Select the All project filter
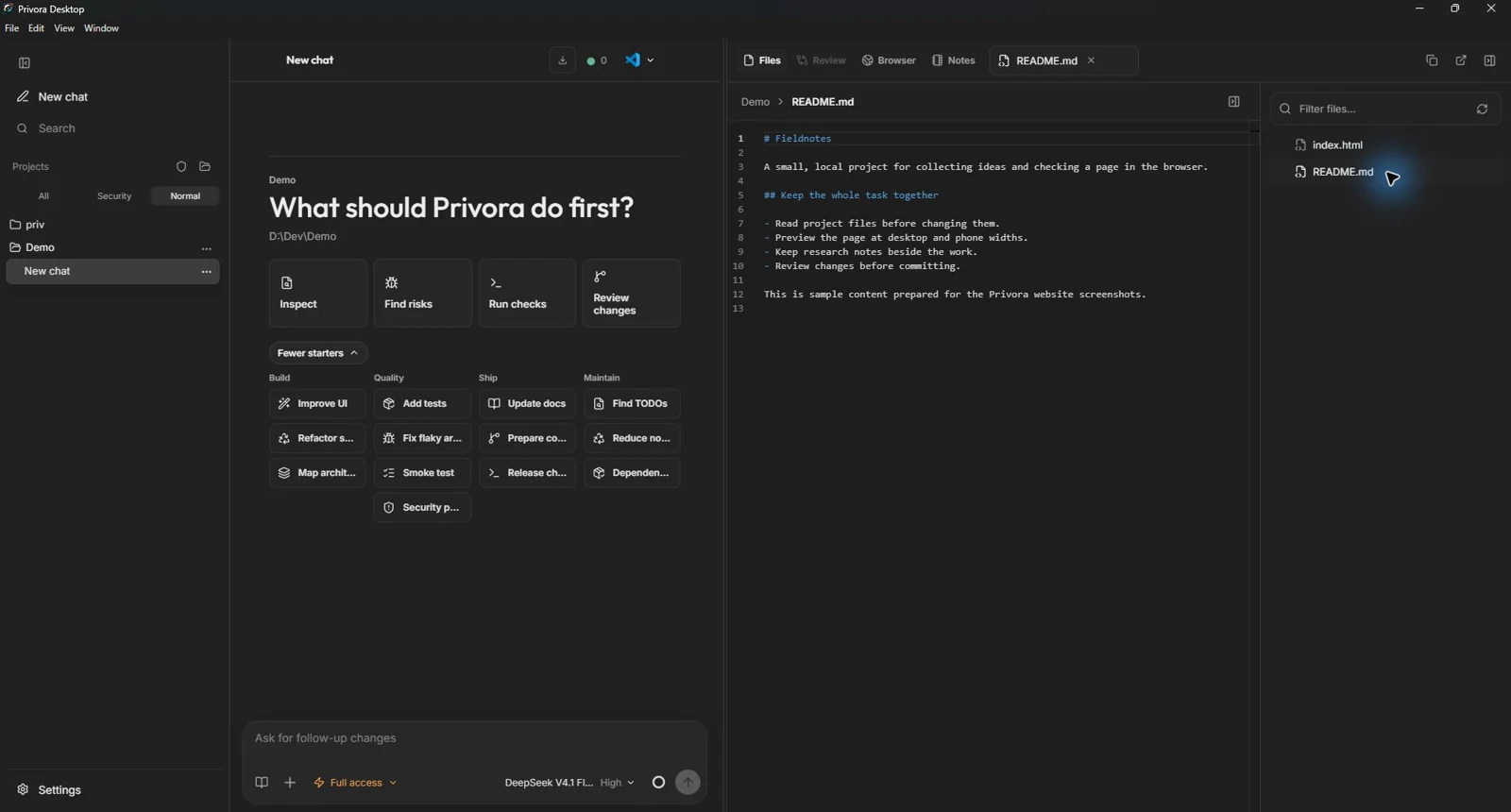 click(43, 196)
